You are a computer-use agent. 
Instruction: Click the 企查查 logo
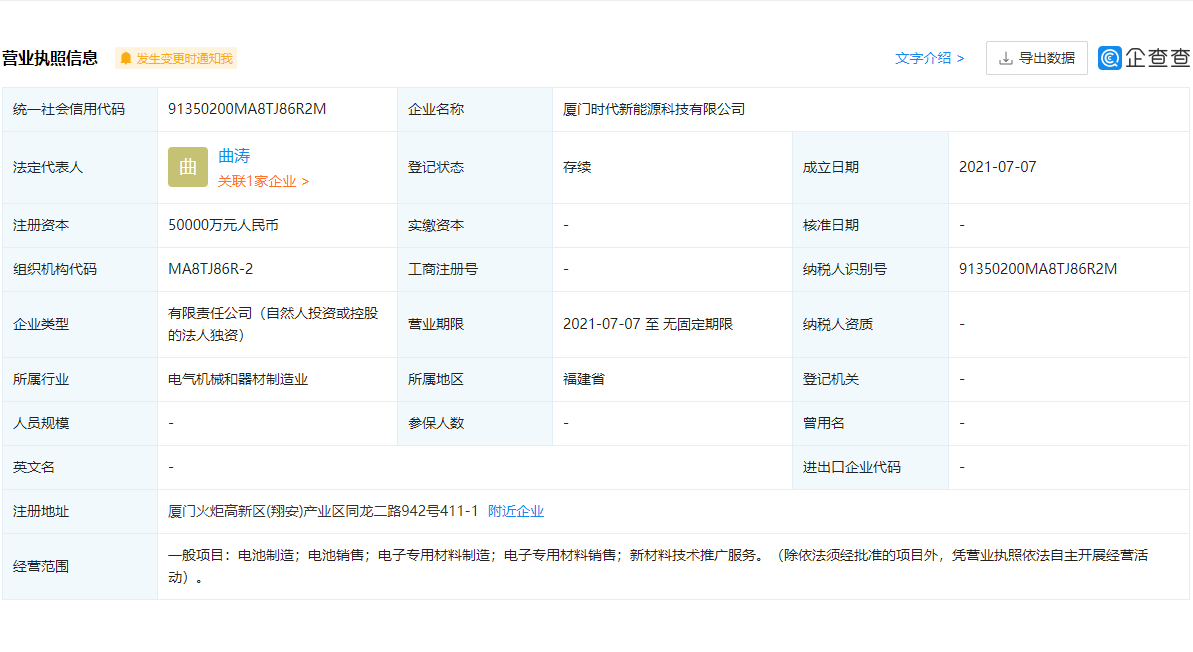coord(1144,58)
